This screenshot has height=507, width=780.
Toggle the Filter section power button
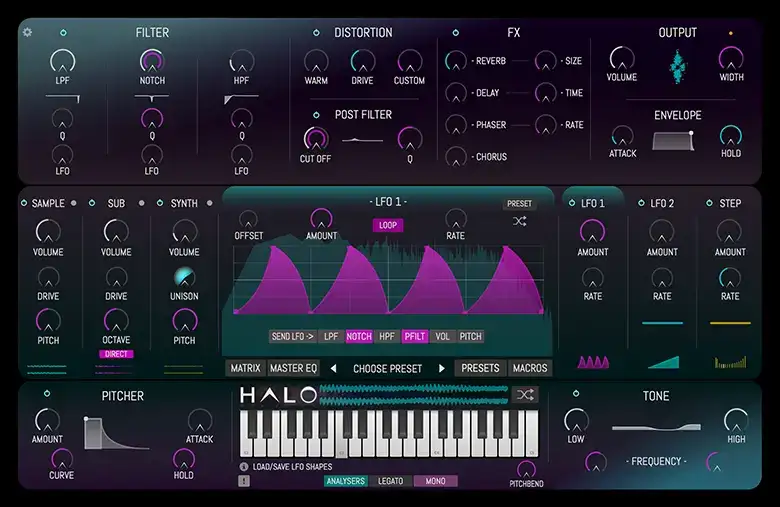[63, 33]
